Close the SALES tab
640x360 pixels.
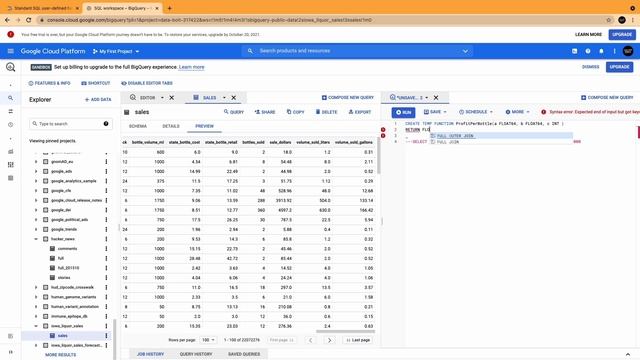[234, 98]
